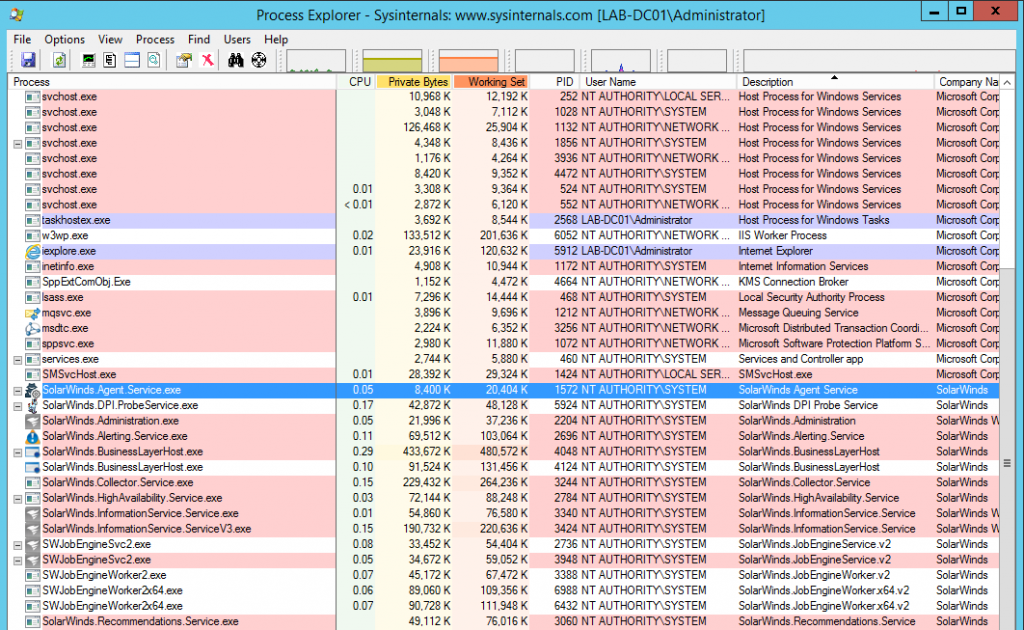The height and width of the screenshot is (630, 1024).
Task: Click the yellow commit history graph
Action: [x=392, y=61]
